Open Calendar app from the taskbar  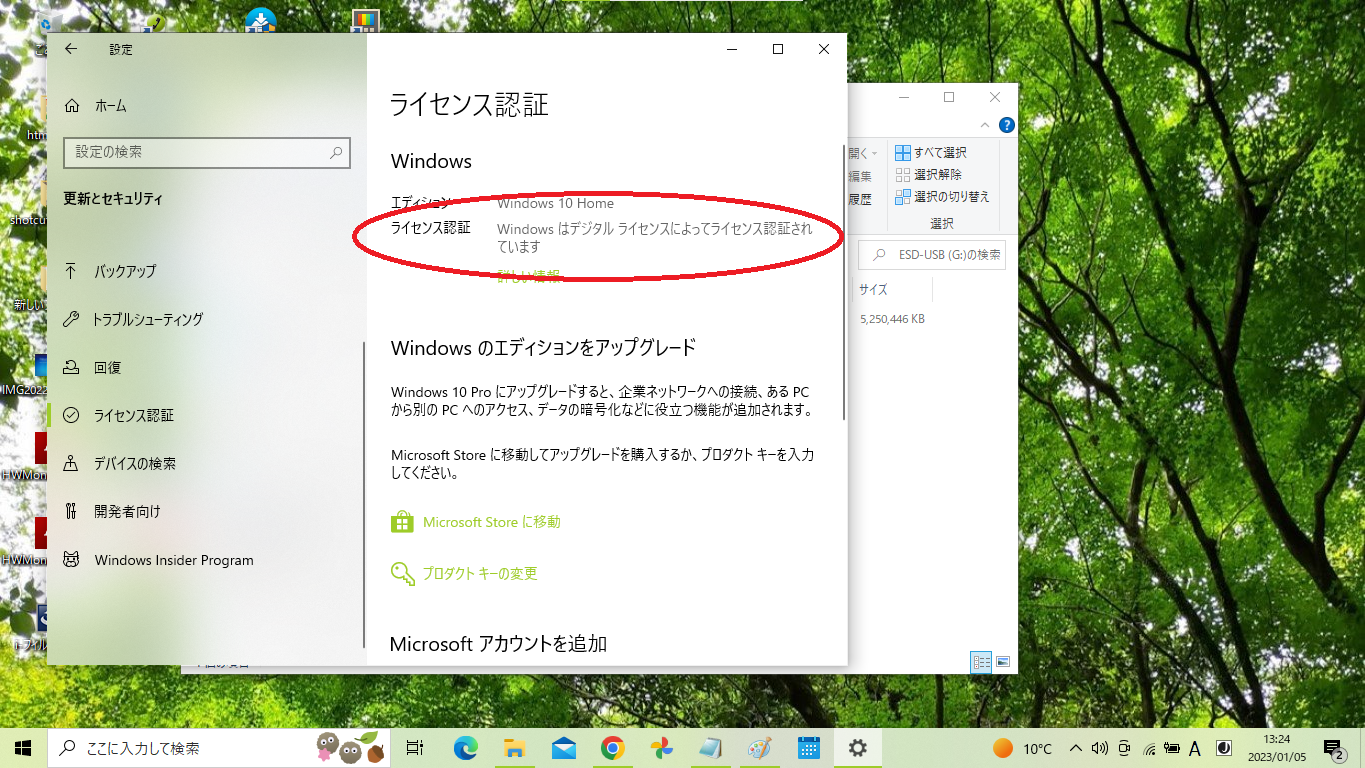click(808, 748)
